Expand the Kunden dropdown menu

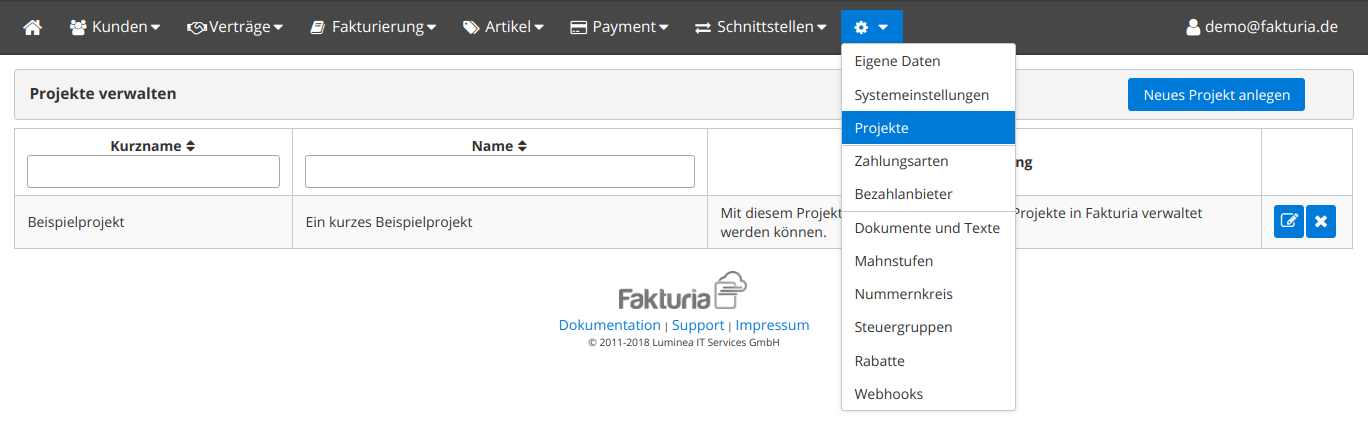pos(115,27)
